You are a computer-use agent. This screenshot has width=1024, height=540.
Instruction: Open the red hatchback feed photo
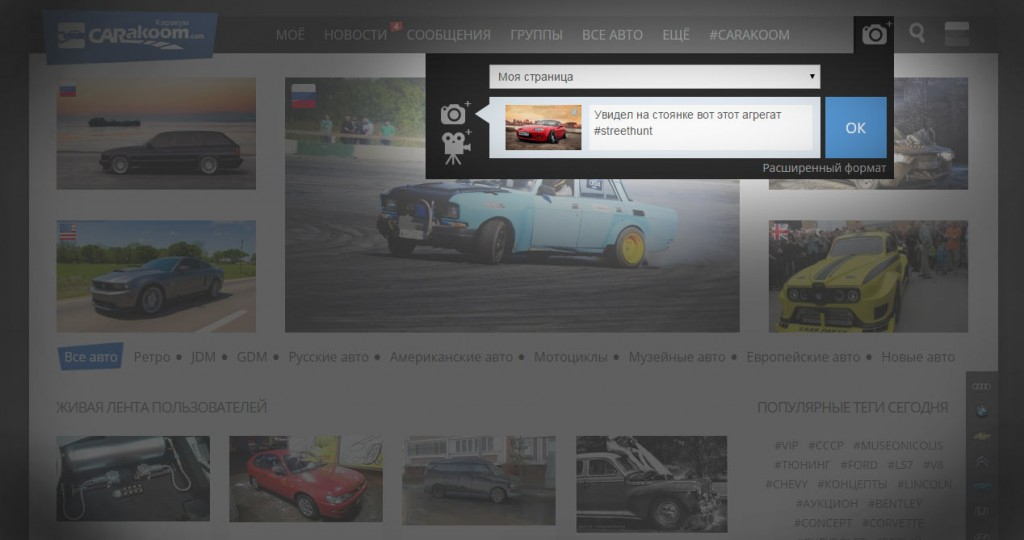tap(306, 479)
